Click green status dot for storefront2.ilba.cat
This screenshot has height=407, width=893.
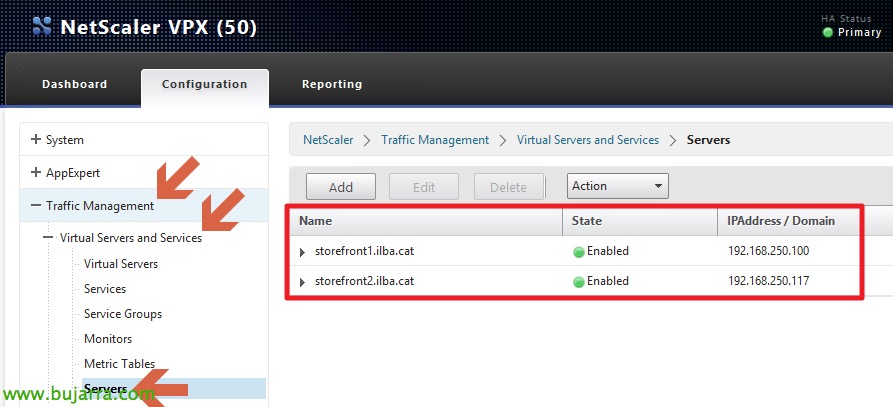pyautogui.click(x=579, y=282)
